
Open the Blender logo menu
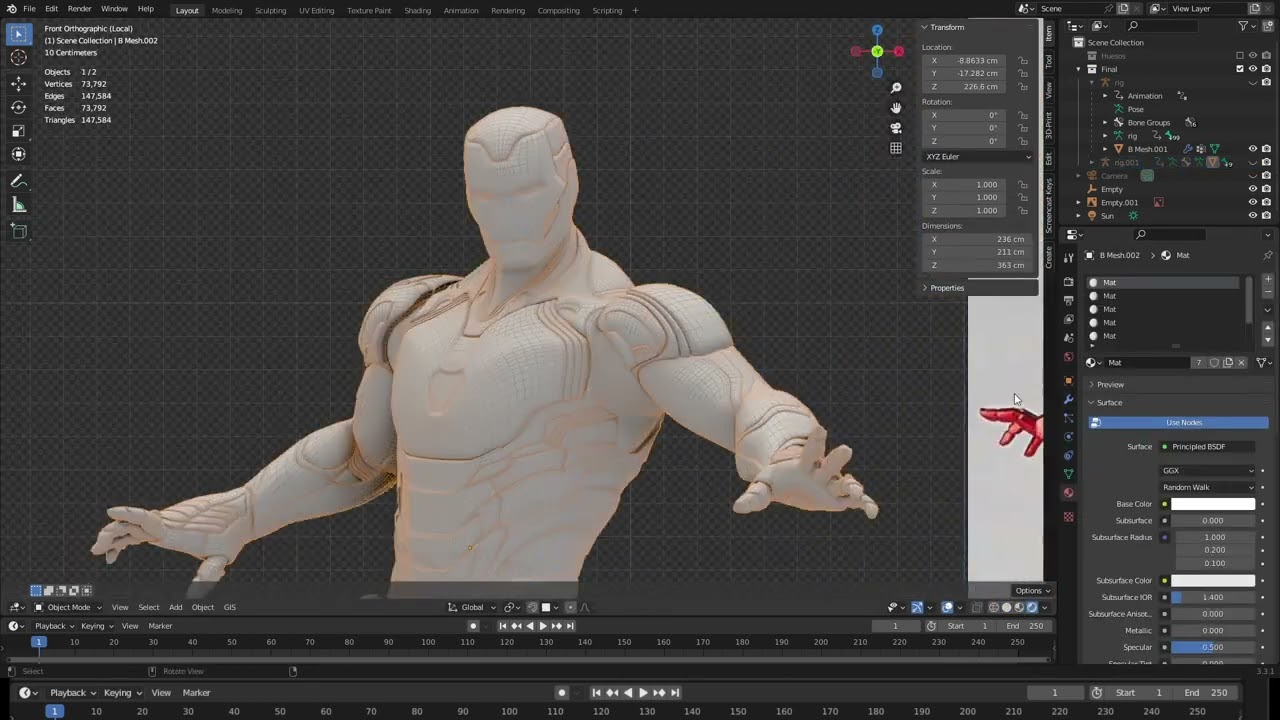tap(11, 9)
